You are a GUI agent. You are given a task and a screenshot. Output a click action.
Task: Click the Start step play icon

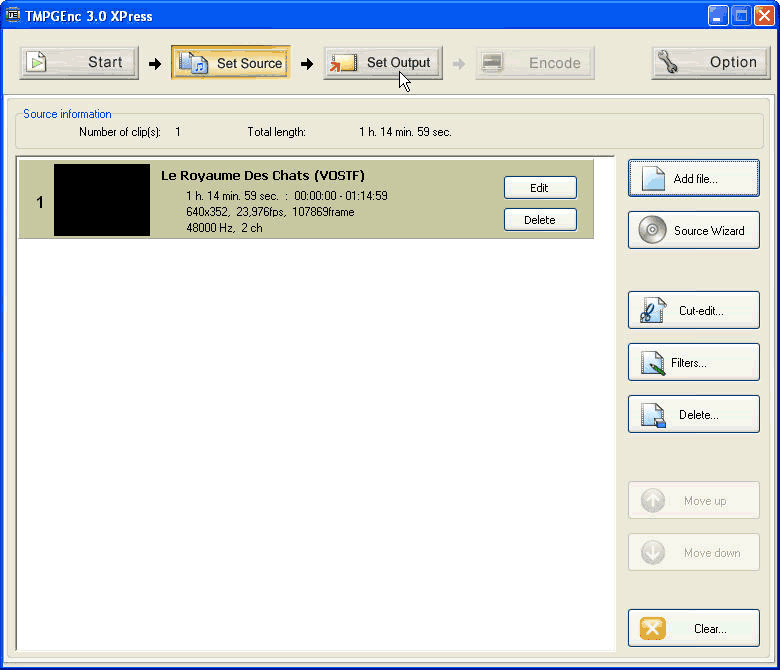pos(37,62)
